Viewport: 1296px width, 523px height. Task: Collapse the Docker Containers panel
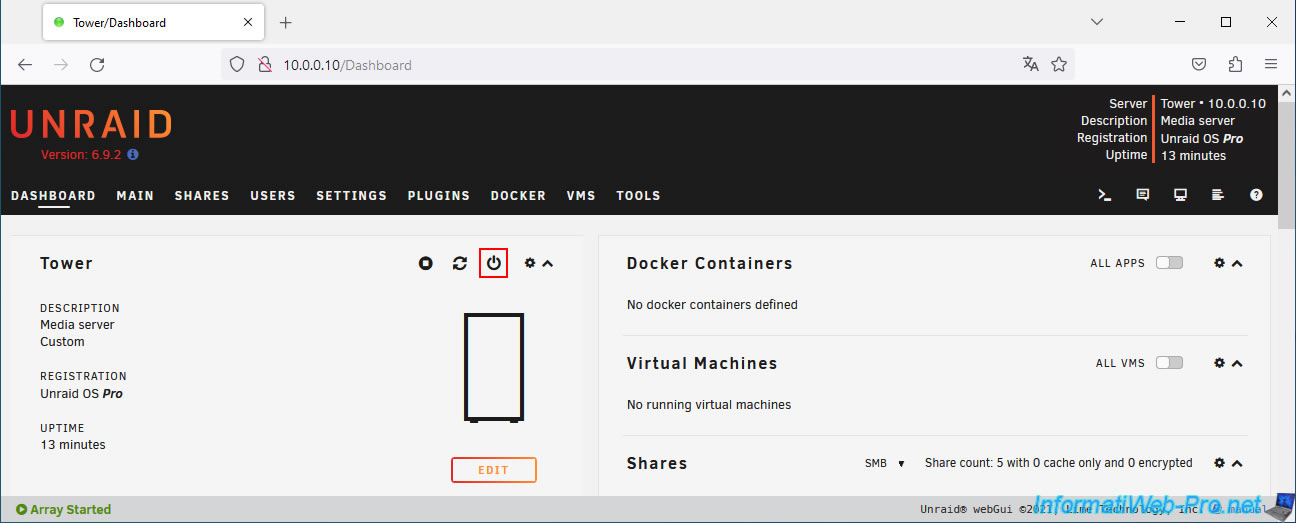pos(1237,263)
